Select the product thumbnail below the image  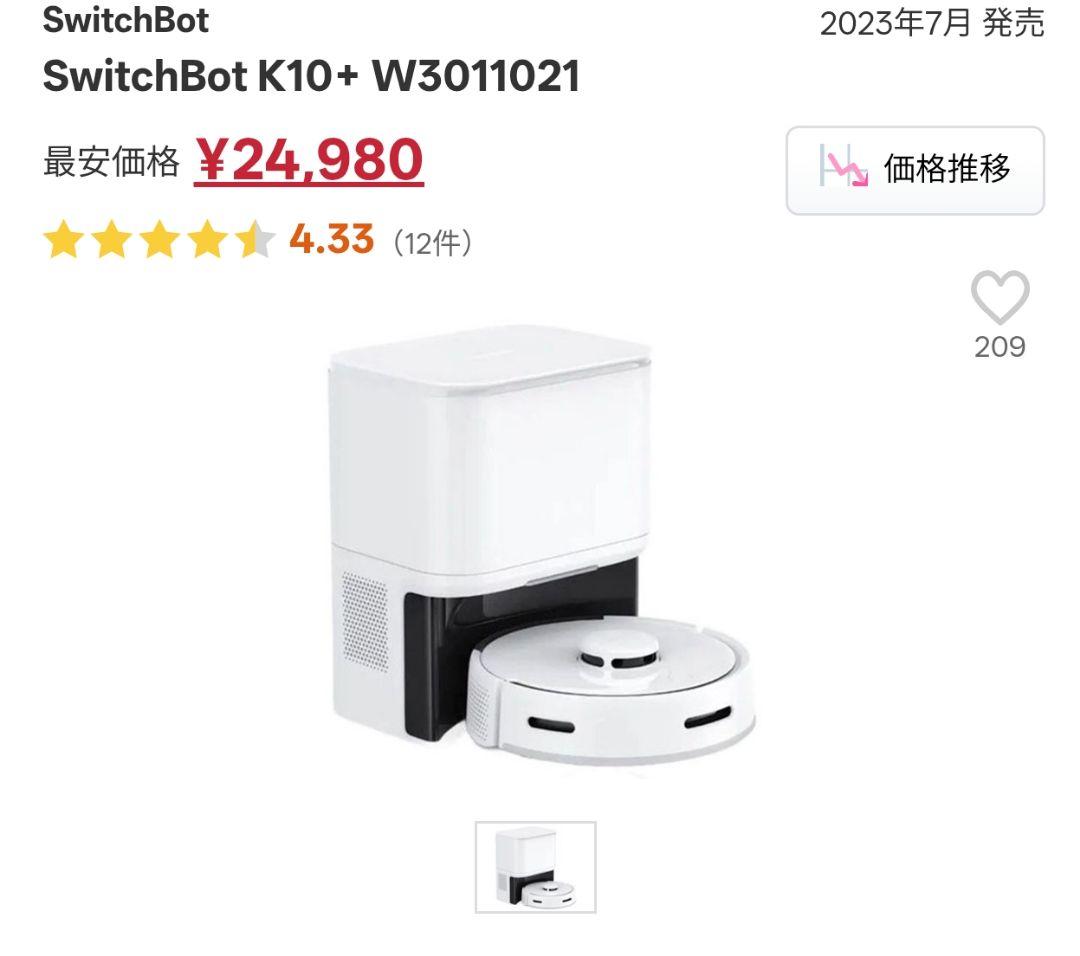click(x=535, y=867)
